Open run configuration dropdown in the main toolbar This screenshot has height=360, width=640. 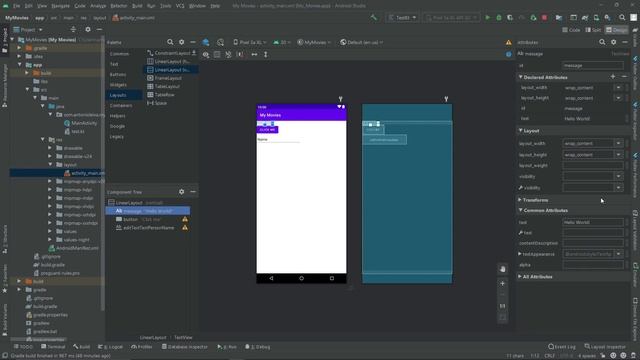click(x=402, y=18)
